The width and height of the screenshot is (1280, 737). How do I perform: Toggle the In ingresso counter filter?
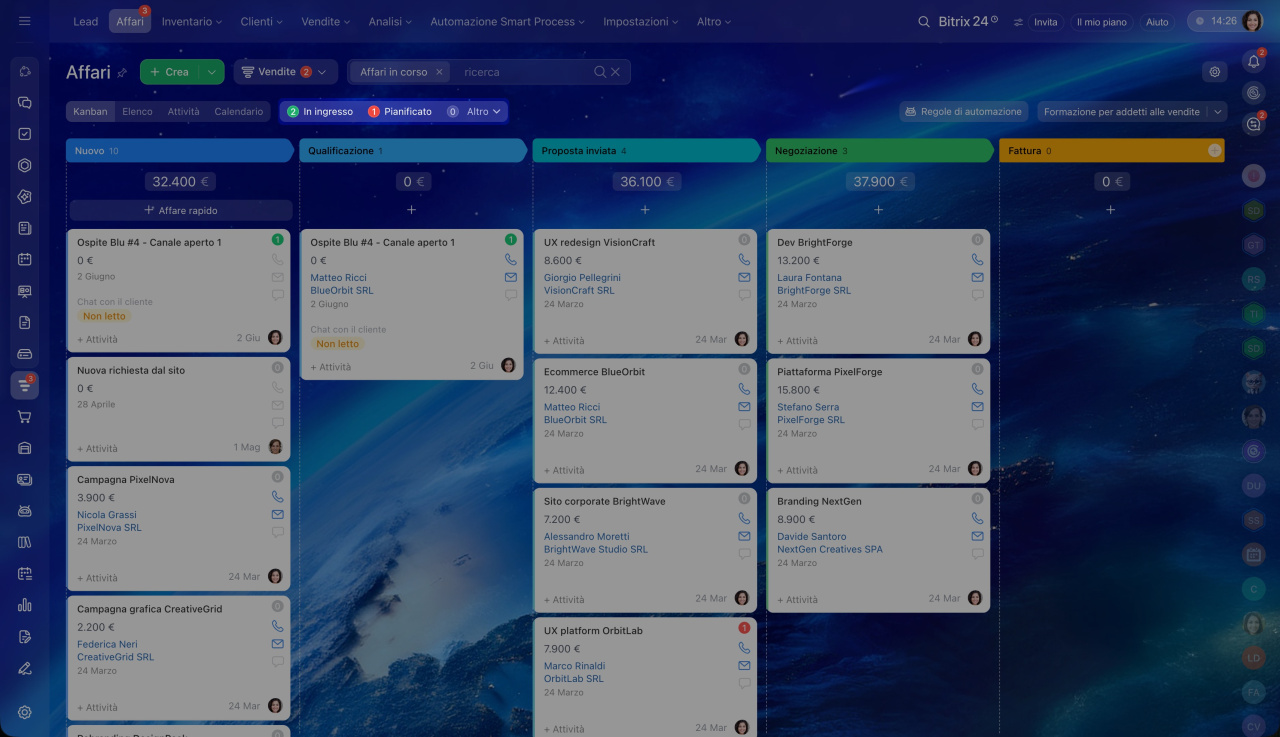[x=320, y=112]
